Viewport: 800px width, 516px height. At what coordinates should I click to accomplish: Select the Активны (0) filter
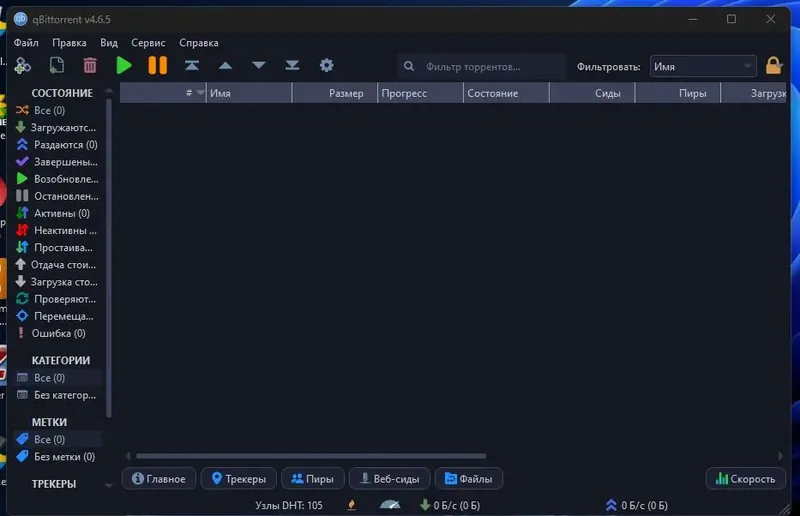tap(58, 213)
